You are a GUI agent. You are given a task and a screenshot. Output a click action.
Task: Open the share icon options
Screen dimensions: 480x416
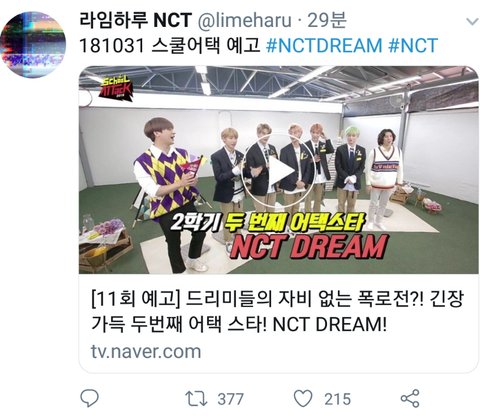[410, 398]
